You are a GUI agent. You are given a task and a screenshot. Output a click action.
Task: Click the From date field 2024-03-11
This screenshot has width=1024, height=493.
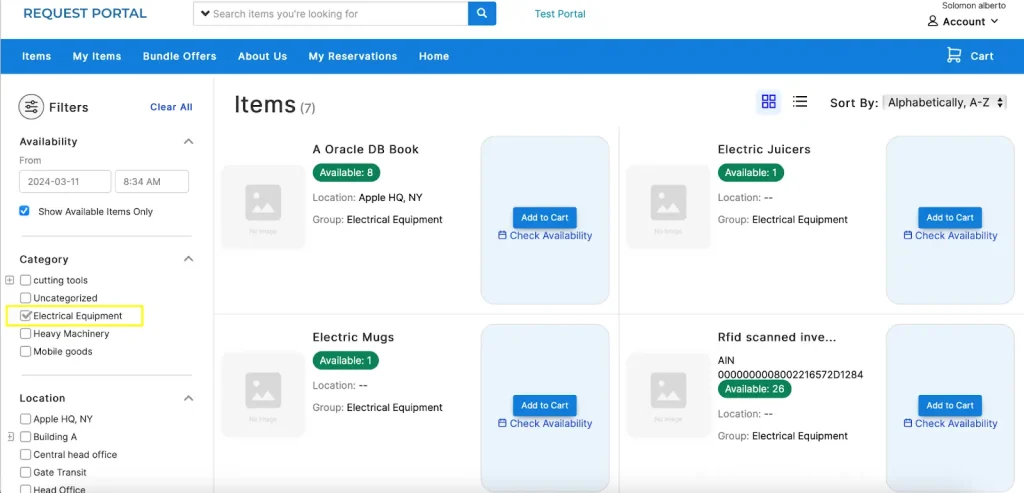(65, 182)
